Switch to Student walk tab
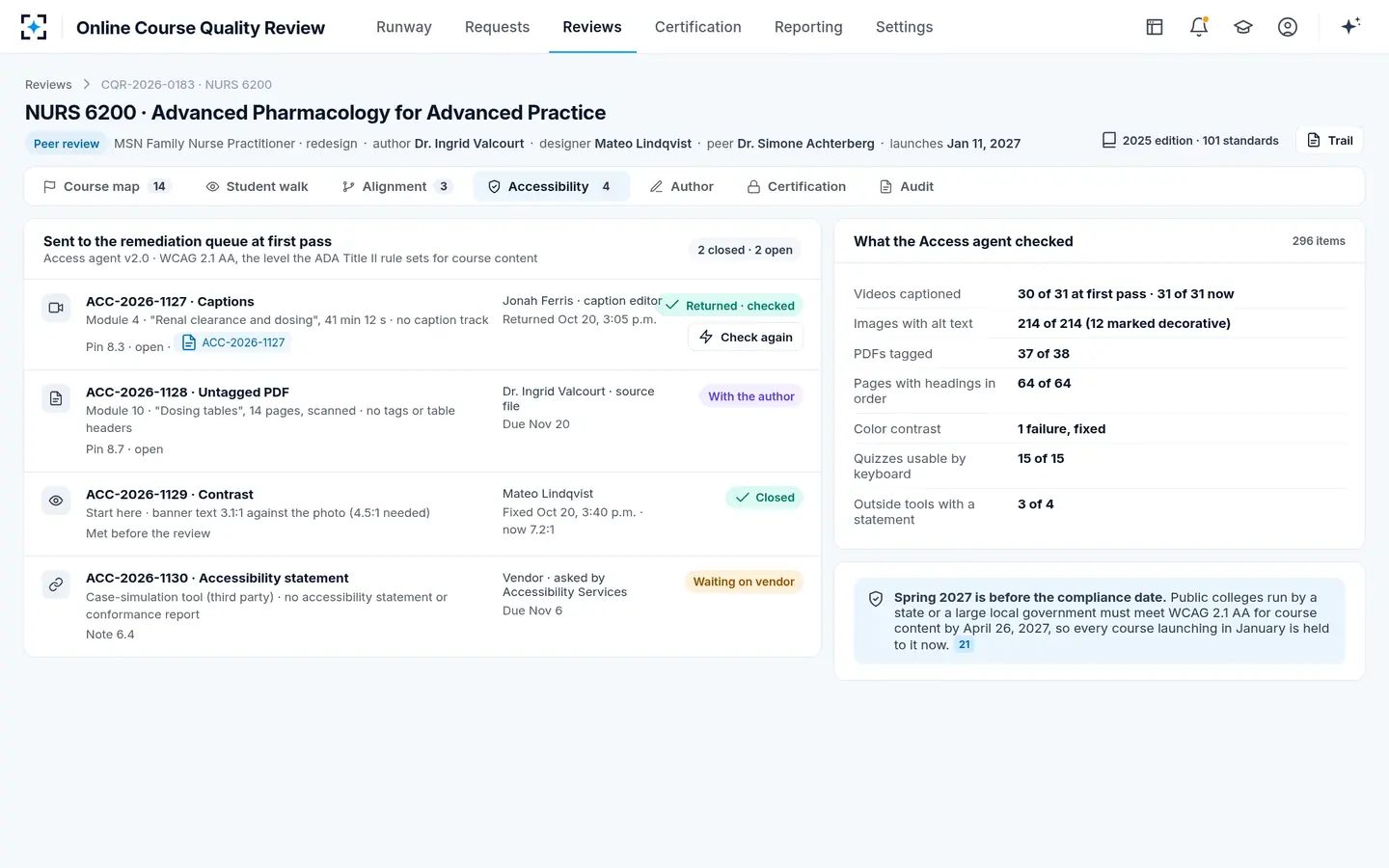This screenshot has height=868, width=1389. [x=258, y=186]
